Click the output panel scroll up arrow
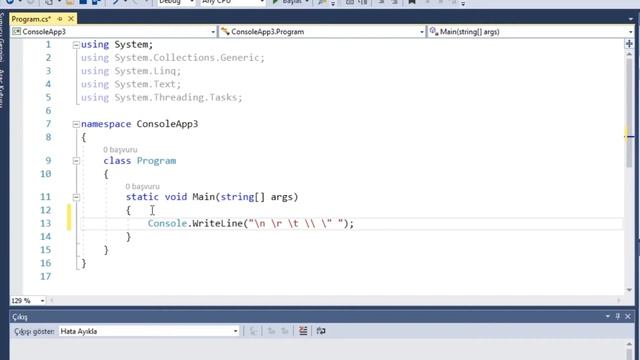This screenshot has width=640, height=360. (x=629, y=344)
